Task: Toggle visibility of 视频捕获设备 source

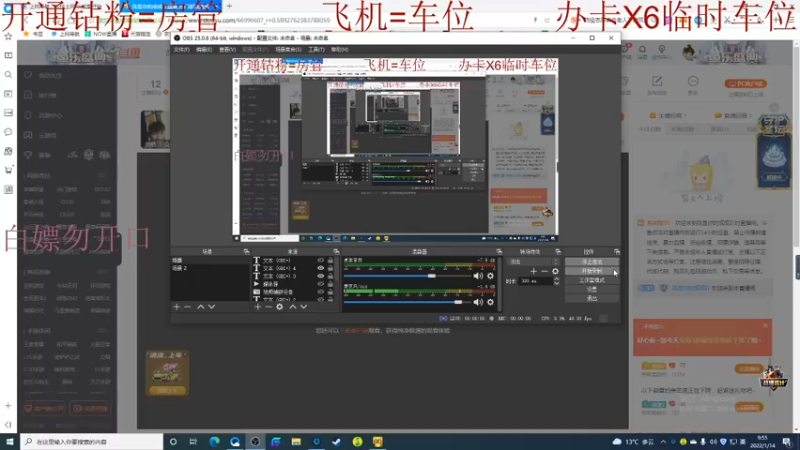Action: point(320,292)
